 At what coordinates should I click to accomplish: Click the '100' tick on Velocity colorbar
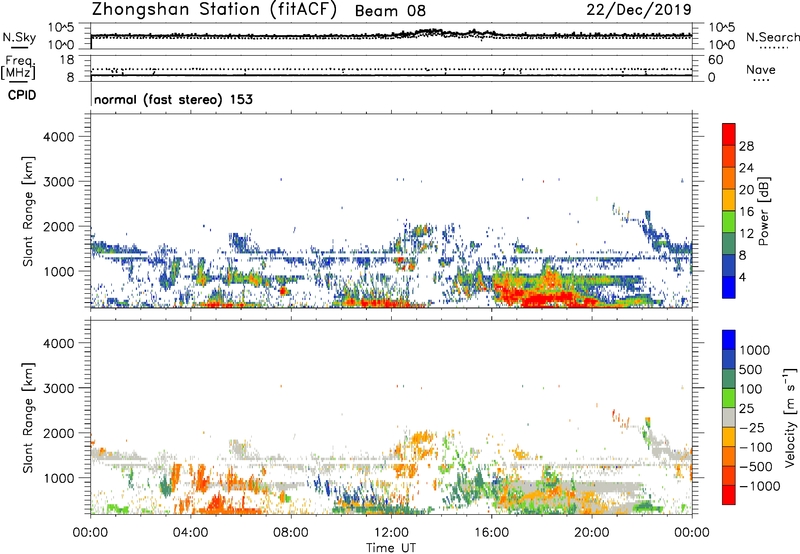[751, 389]
